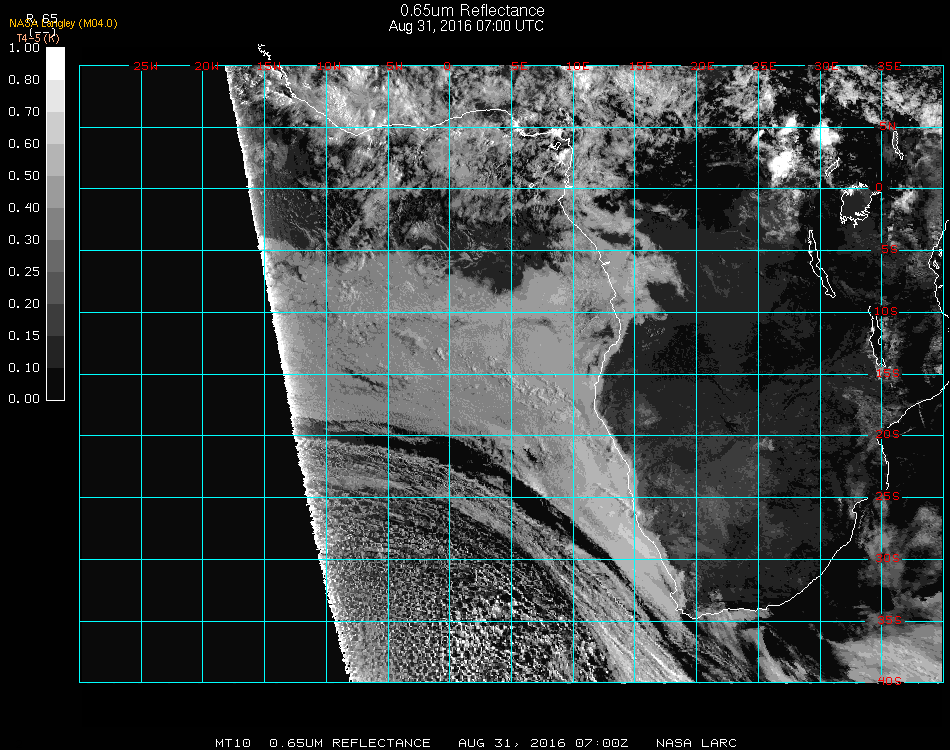Select the 0.20 color scale value

(24, 304)
